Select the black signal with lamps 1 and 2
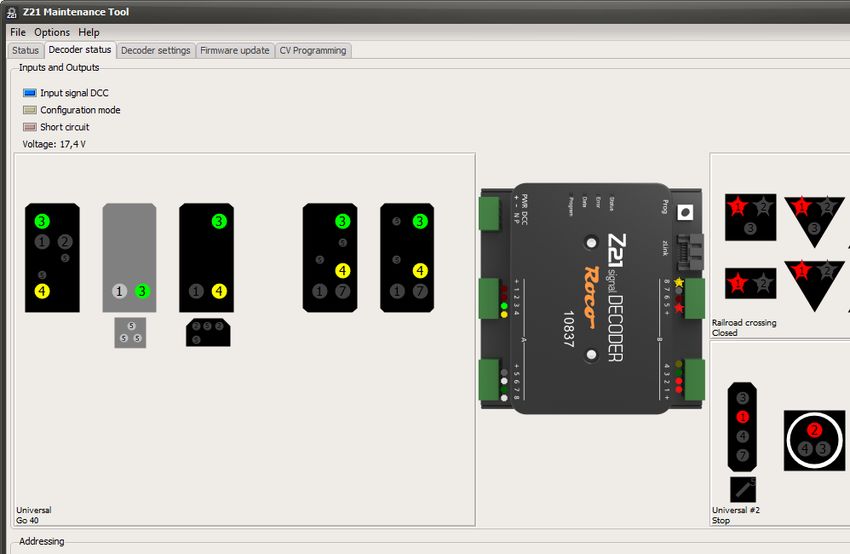The height and width of the screenshot is (554, 850). [52, 258]
